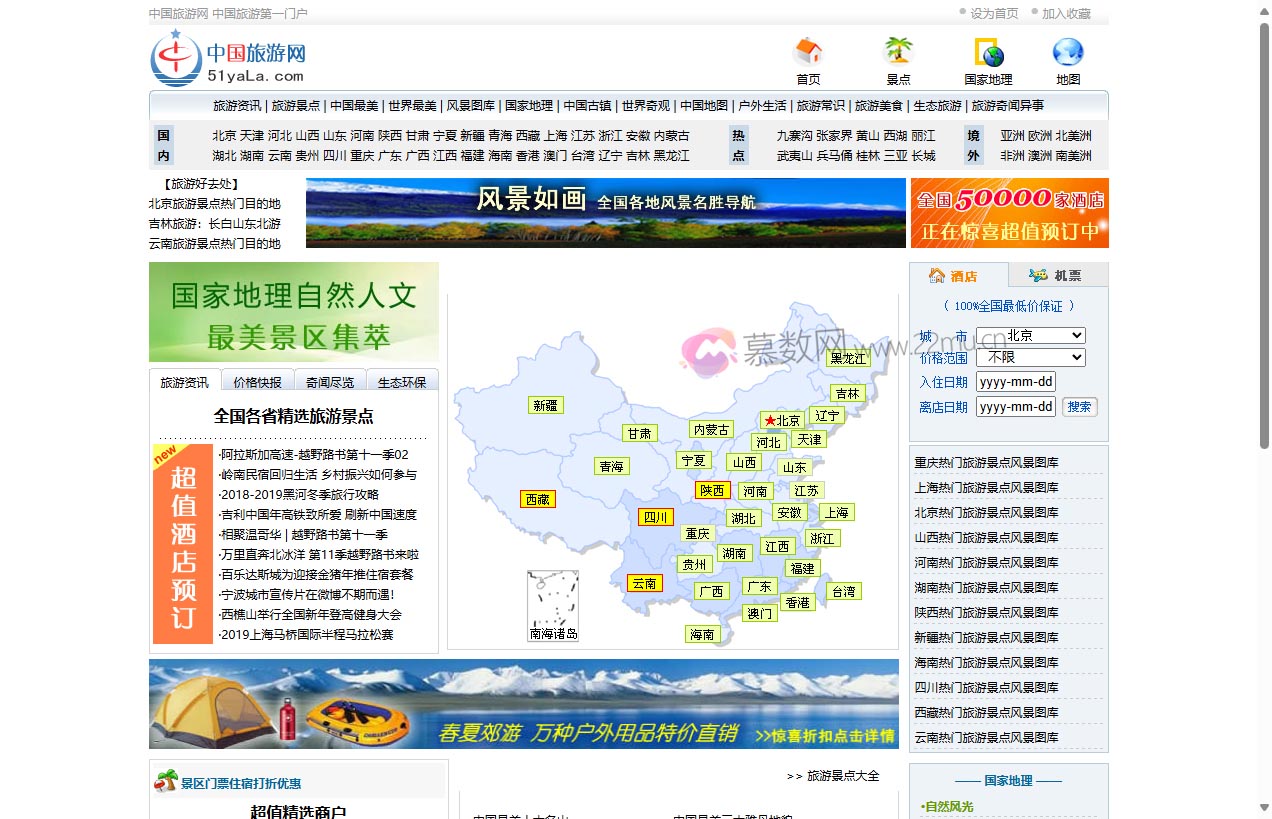
Task: Click the hotel icon on the 酒店 tab
Action: tap(938, 274)
